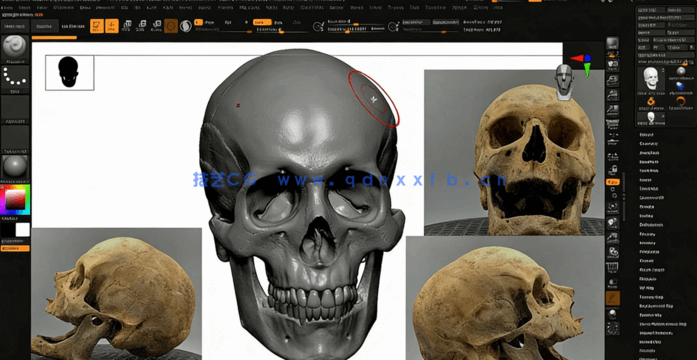Viewport: 697px width, 360px height.
Task: Expand the NanoMesh sub-palette
Action: tap(649, 162)
